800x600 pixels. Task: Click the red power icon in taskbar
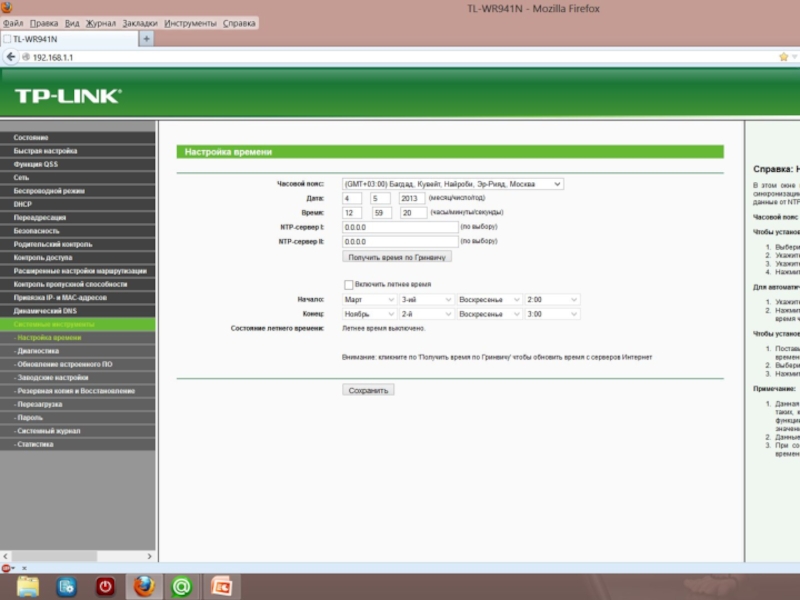106,586
